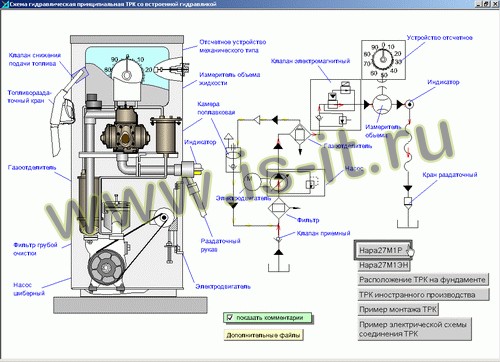Viewport: 500px width, 362px height.
Task: Select the electromagnetic valve symbol block
Action: point(336,105)
